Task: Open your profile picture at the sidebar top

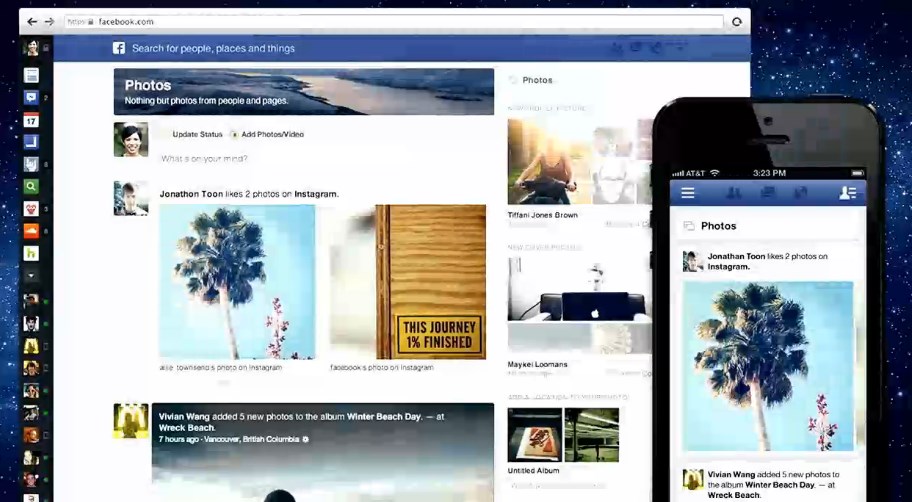Action: pyautogui.click(x=31, y=47)
